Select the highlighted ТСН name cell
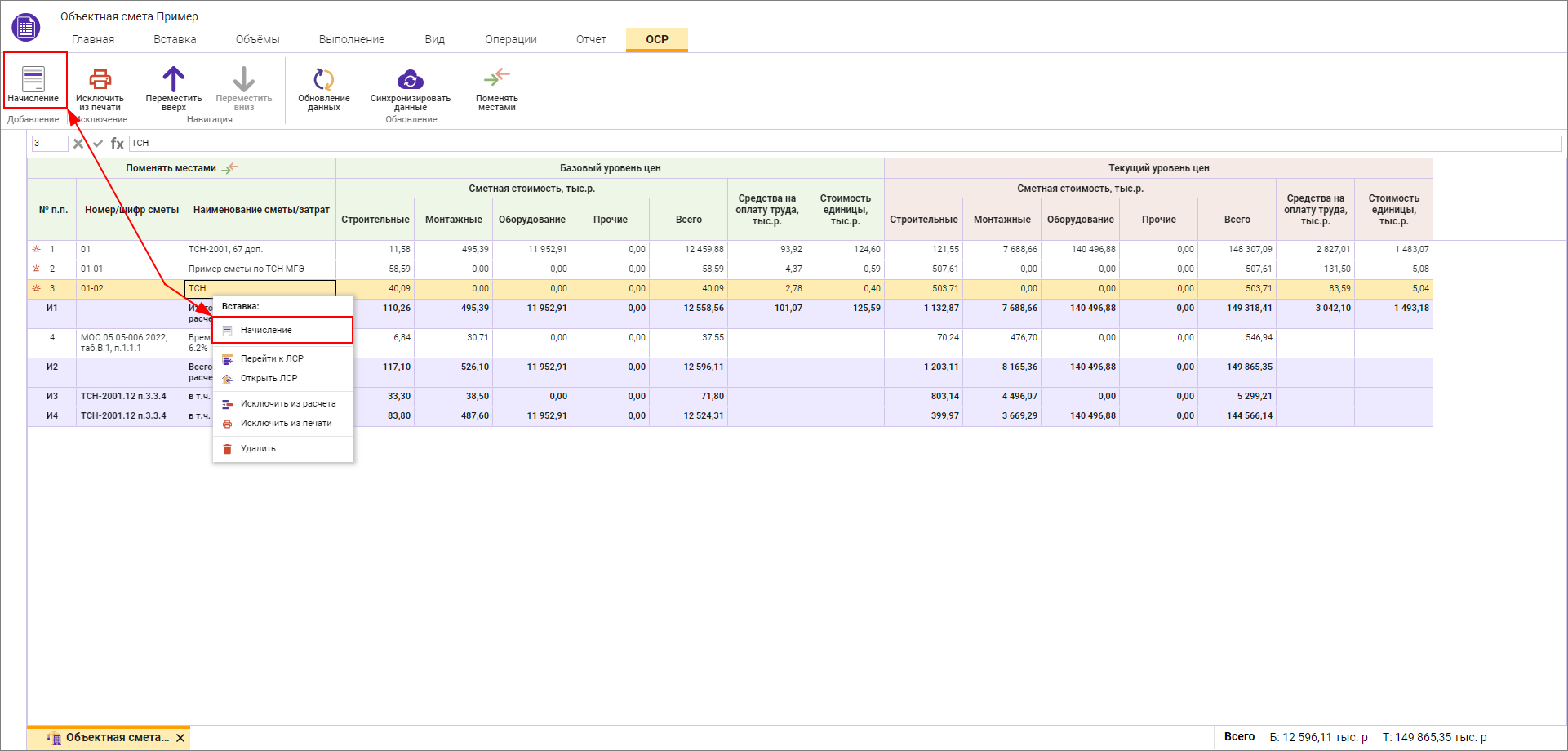 tap(260, 288)
